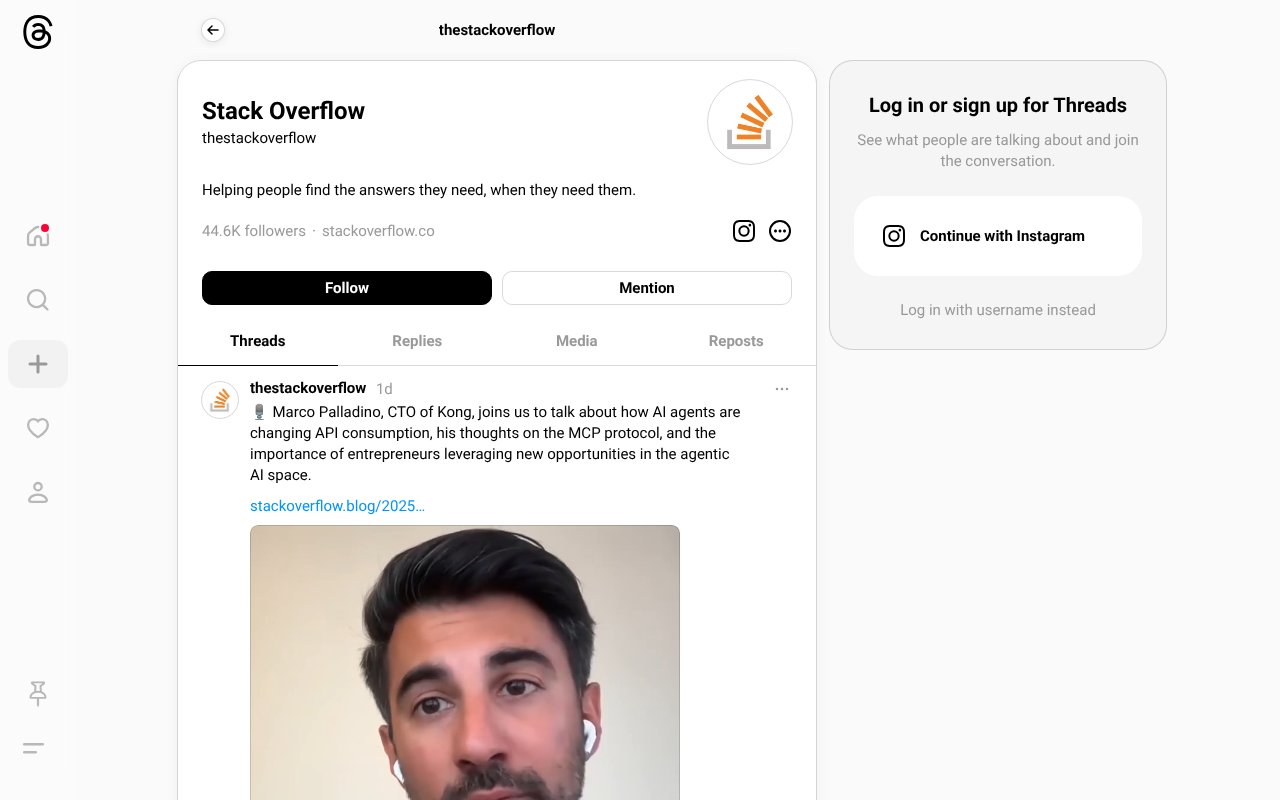
Task: Open the Activity heart icon
Action: point(38,428)
